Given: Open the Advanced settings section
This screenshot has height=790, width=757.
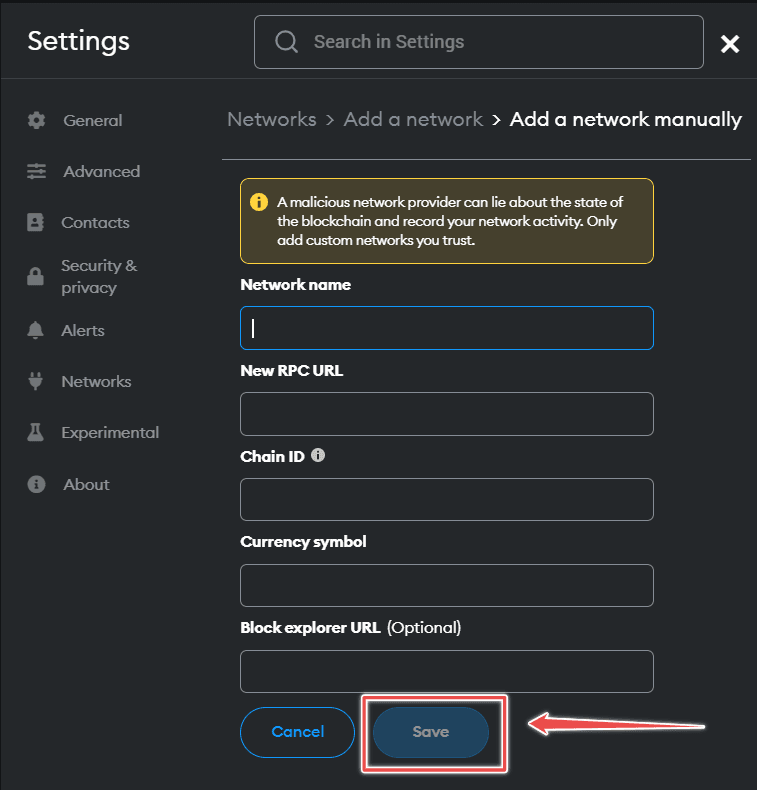Looking at the screenshot, I should coord(101,171).
